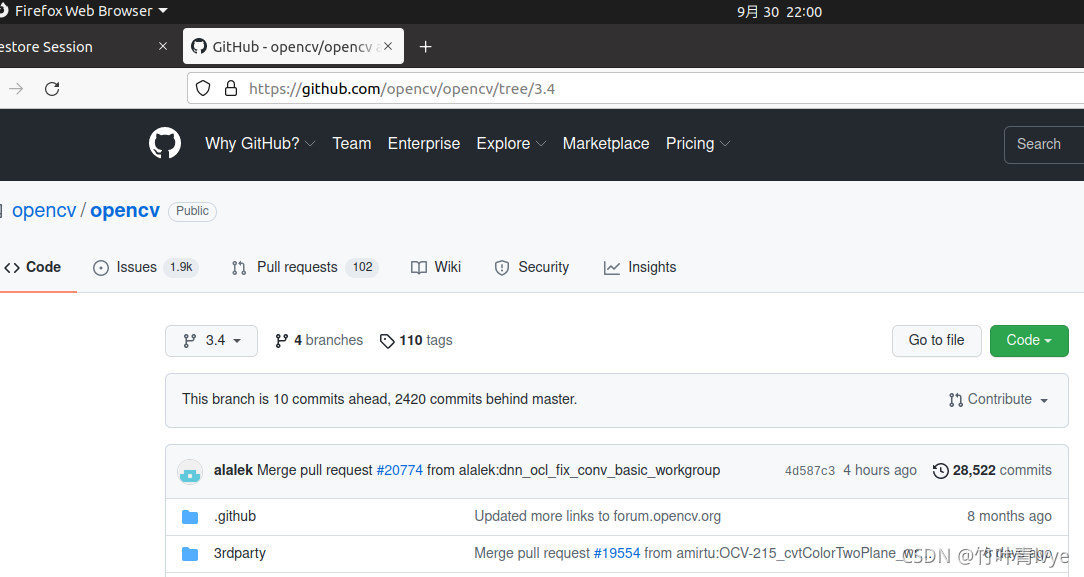Open the 3rdparty folder
1084x577 pixels.
click(240, 554)
